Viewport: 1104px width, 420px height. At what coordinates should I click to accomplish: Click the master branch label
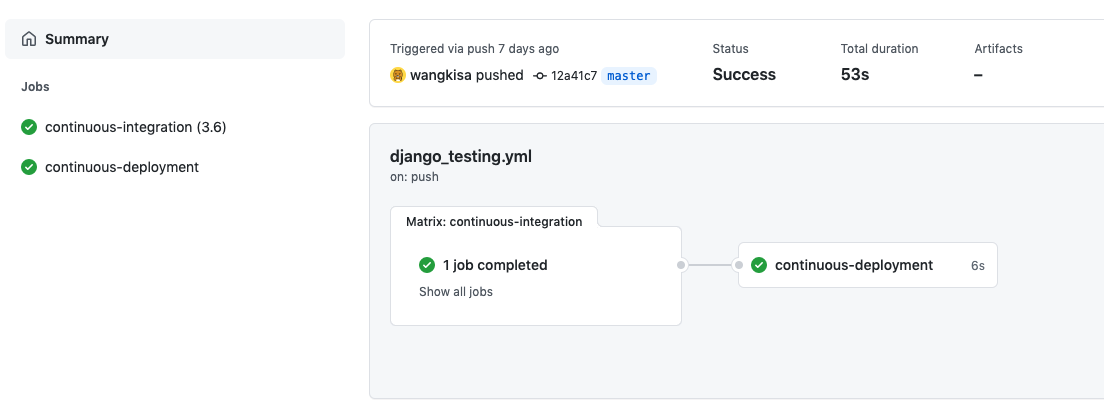click(628, 75)
